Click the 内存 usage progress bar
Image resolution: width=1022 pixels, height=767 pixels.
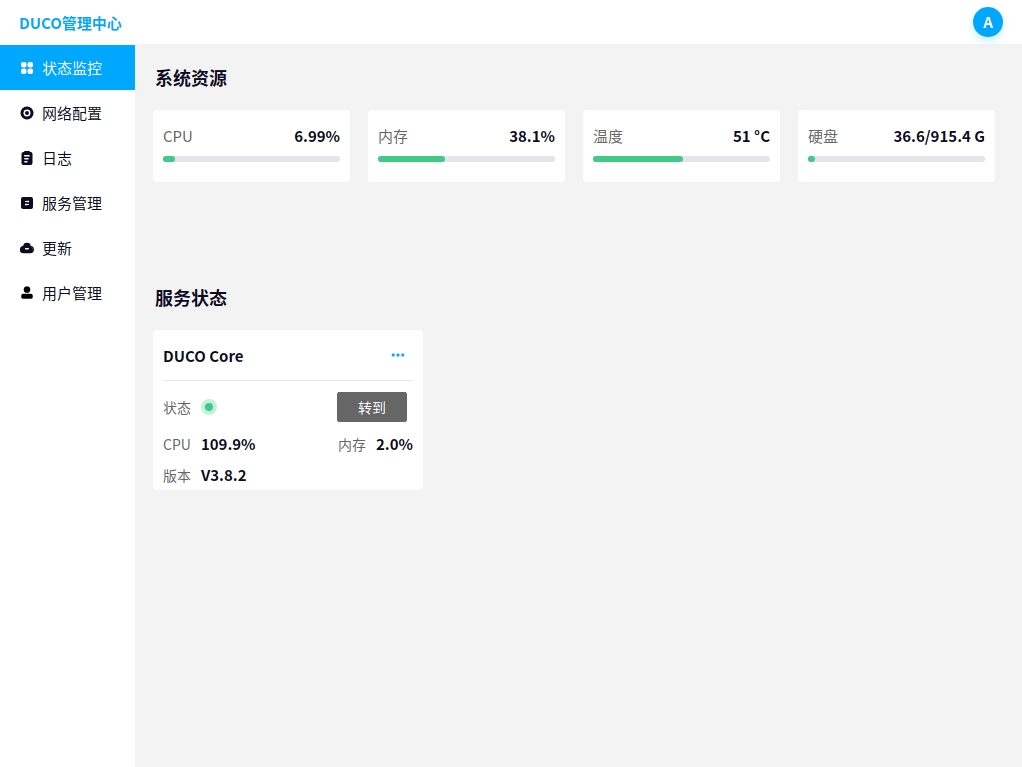466,159
